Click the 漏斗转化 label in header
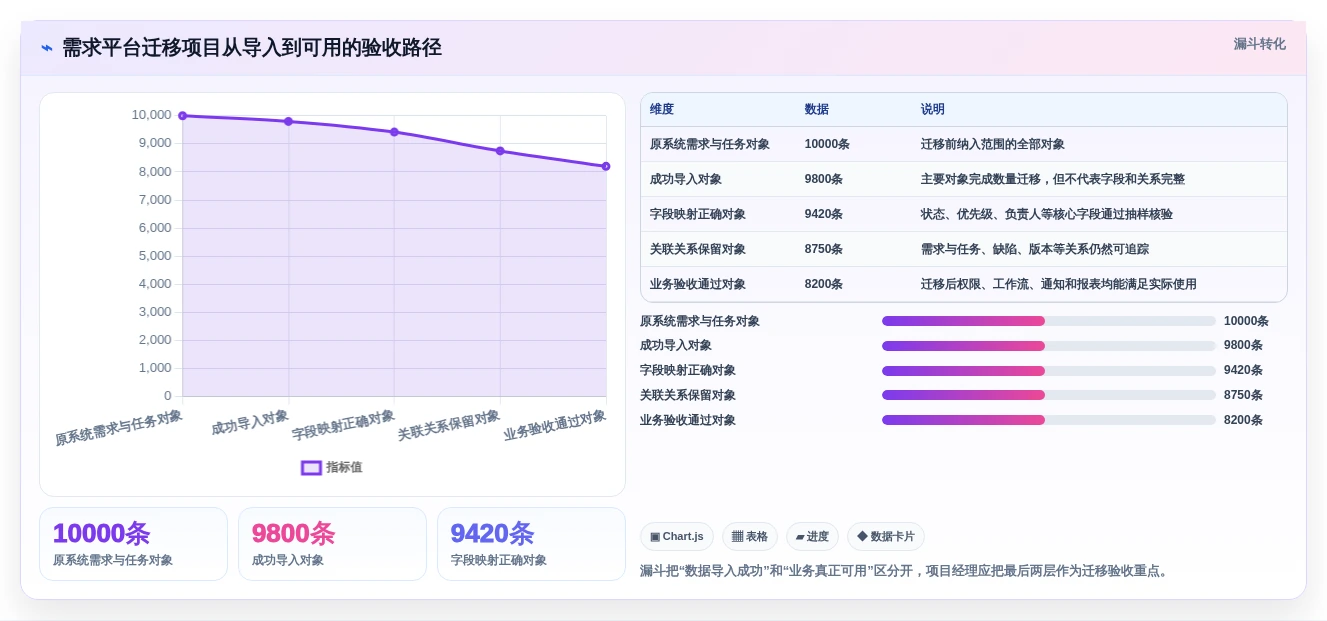 point(1259,44)
